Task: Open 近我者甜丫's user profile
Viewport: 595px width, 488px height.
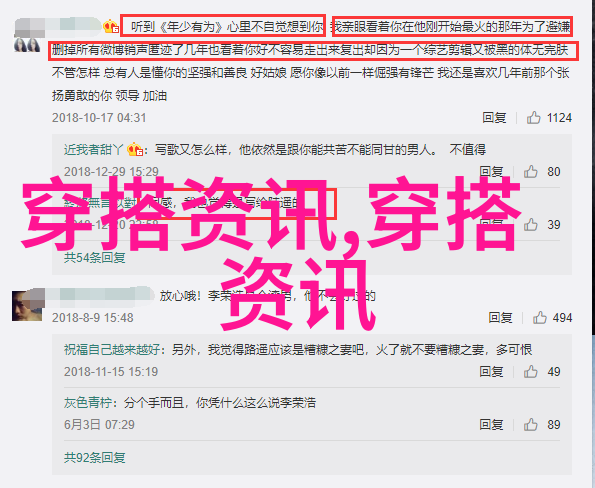Action: tap(93, 150)
